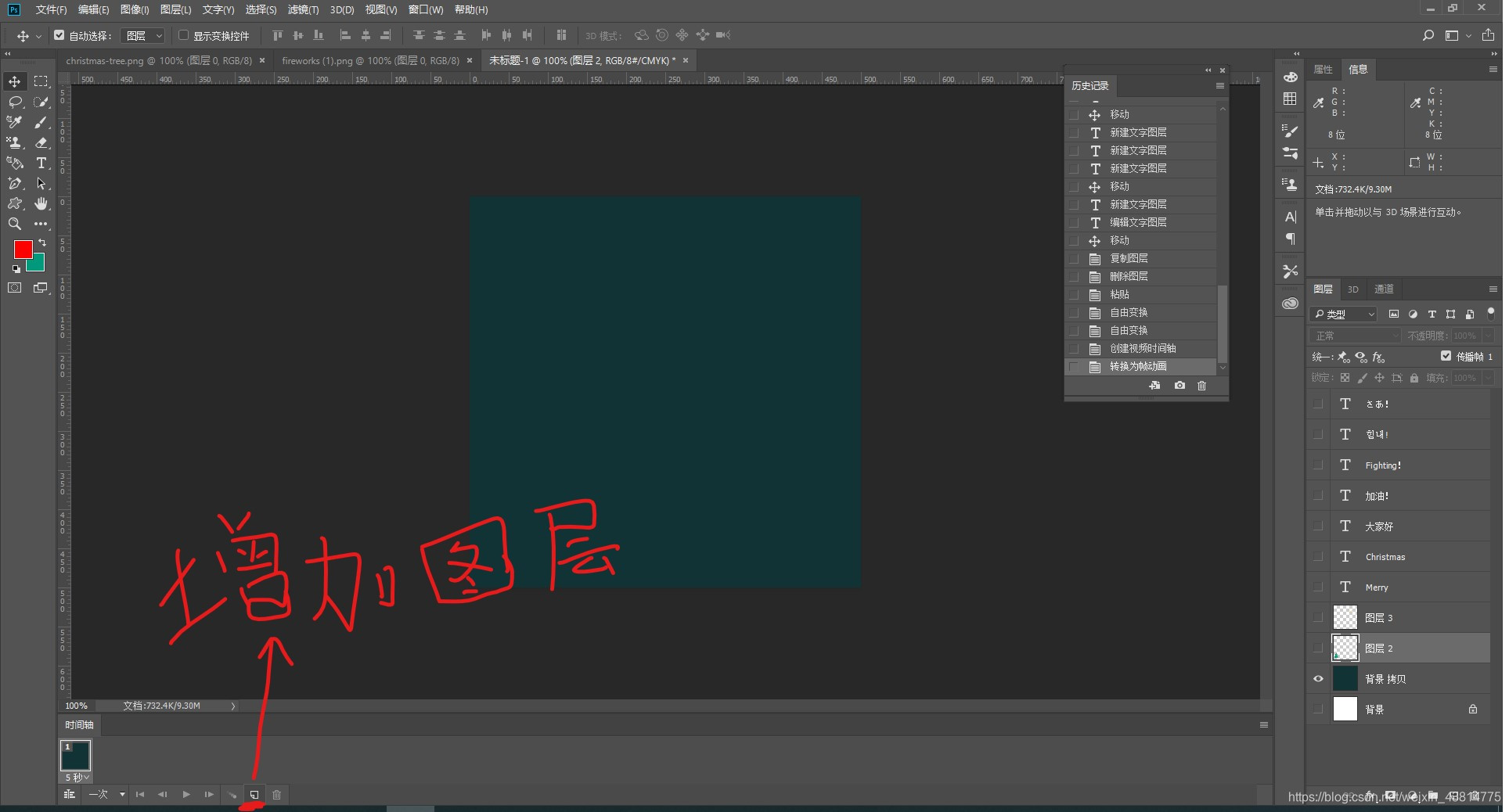Select the Rectangular Marquee tool
Image resolution: width=1509 pixels, height=812 pixels.
(x=41, y=81)
